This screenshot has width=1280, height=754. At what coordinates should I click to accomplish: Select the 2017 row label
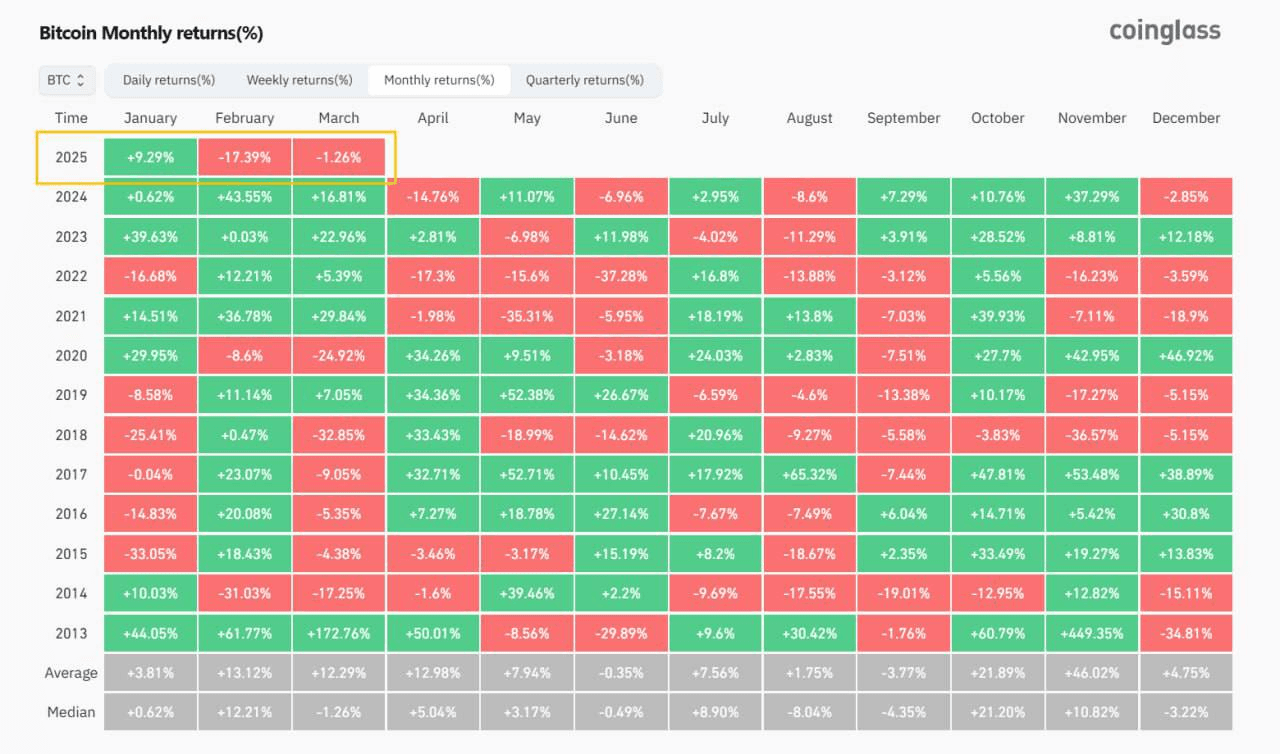point(71,474)
